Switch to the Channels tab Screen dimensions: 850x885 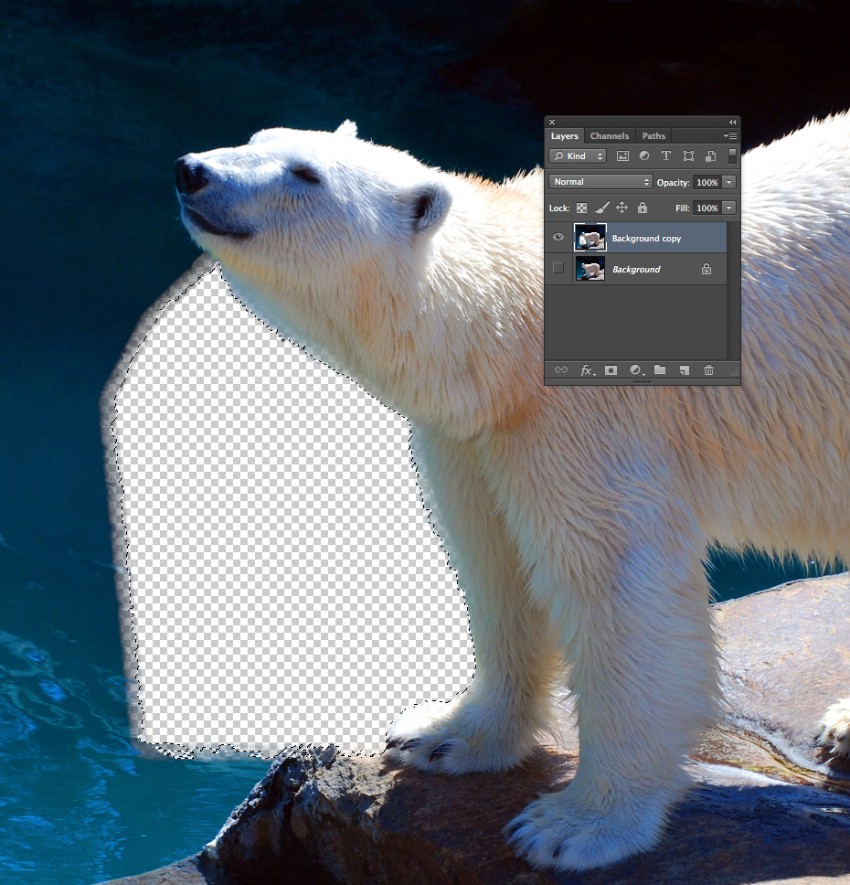click(x=609, y=136)
